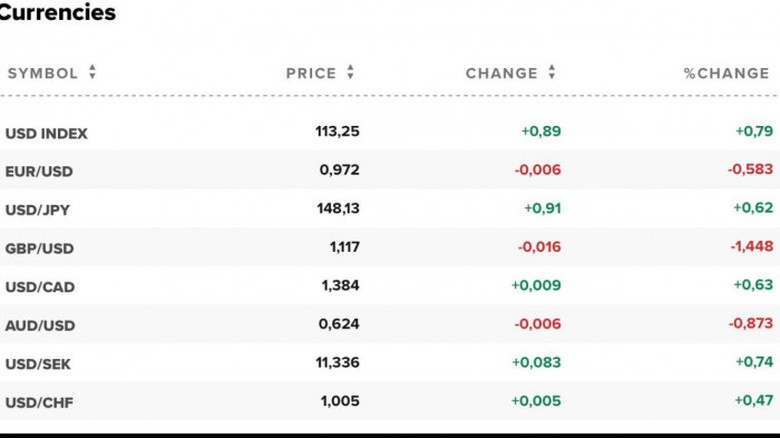Click the USD/JPY change value +0,91
Screen dimensions: 780x438
[542, 208]
